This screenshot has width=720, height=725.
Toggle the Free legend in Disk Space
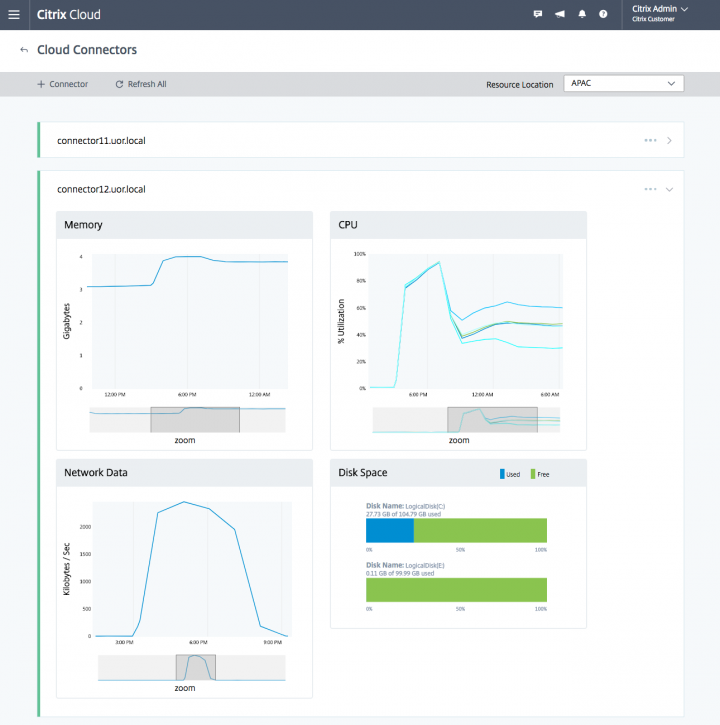click(x=540, y=474)
